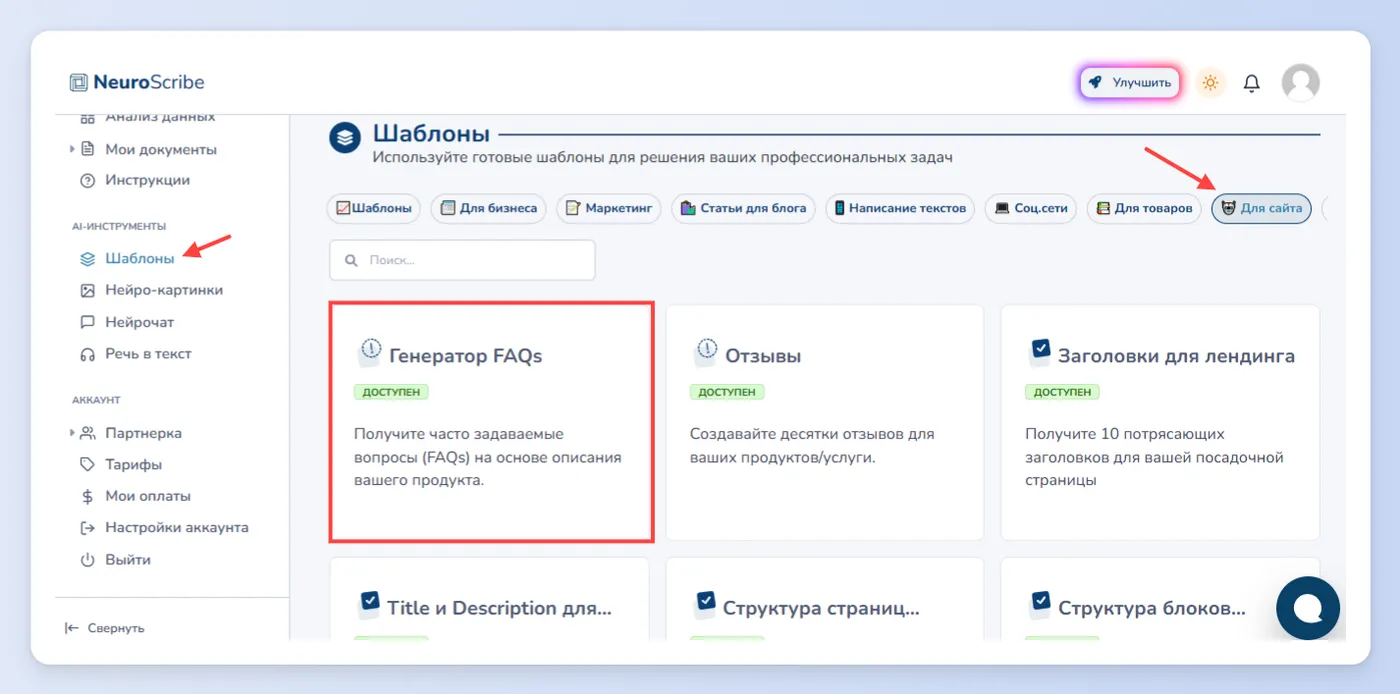1400x694 pixels.
Task: Click the Заголовки для лендинга checkmark icon
Action: click(1040, 352)
